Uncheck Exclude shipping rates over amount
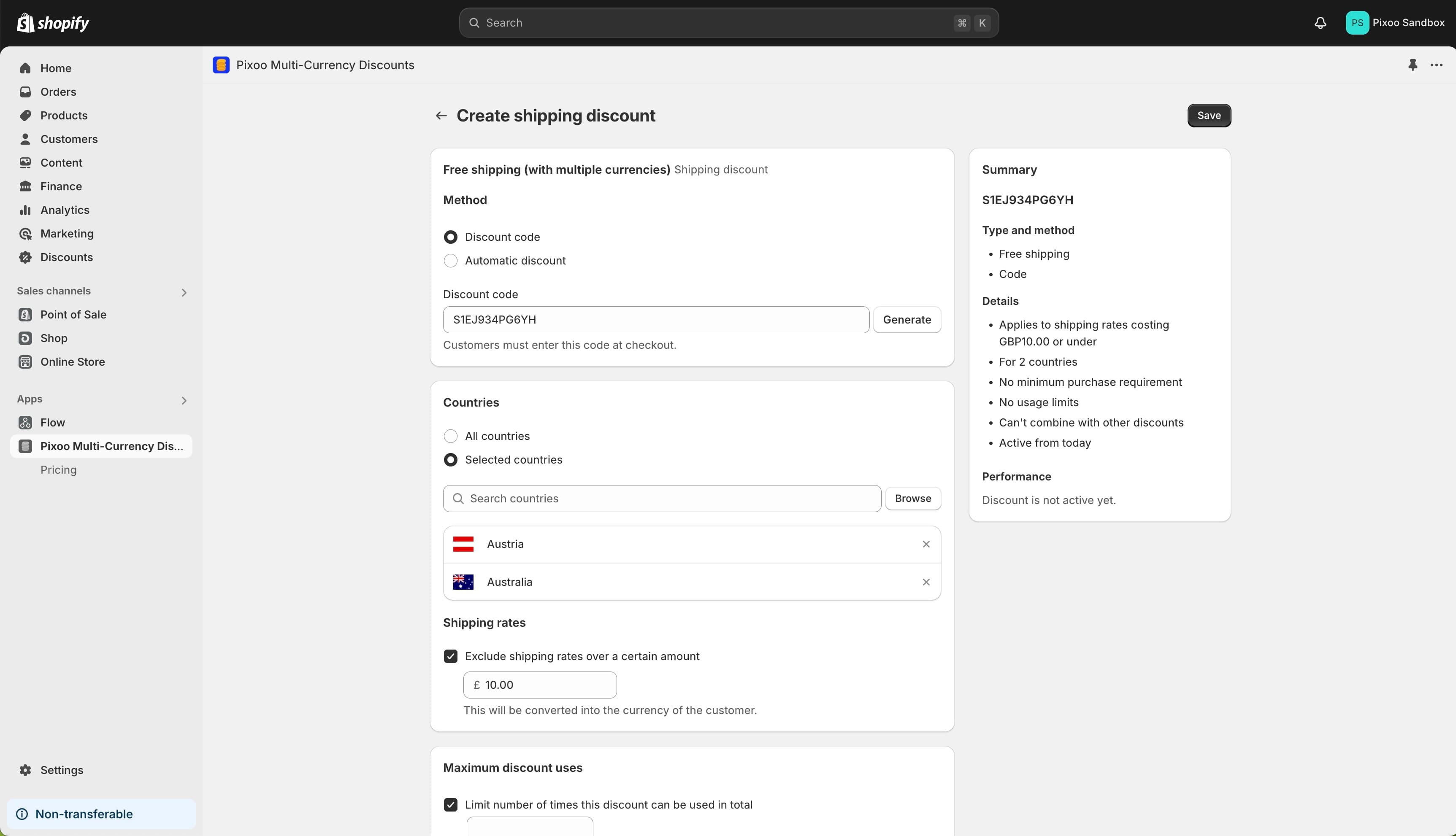 pyautogui.click(x=451, y=656)
